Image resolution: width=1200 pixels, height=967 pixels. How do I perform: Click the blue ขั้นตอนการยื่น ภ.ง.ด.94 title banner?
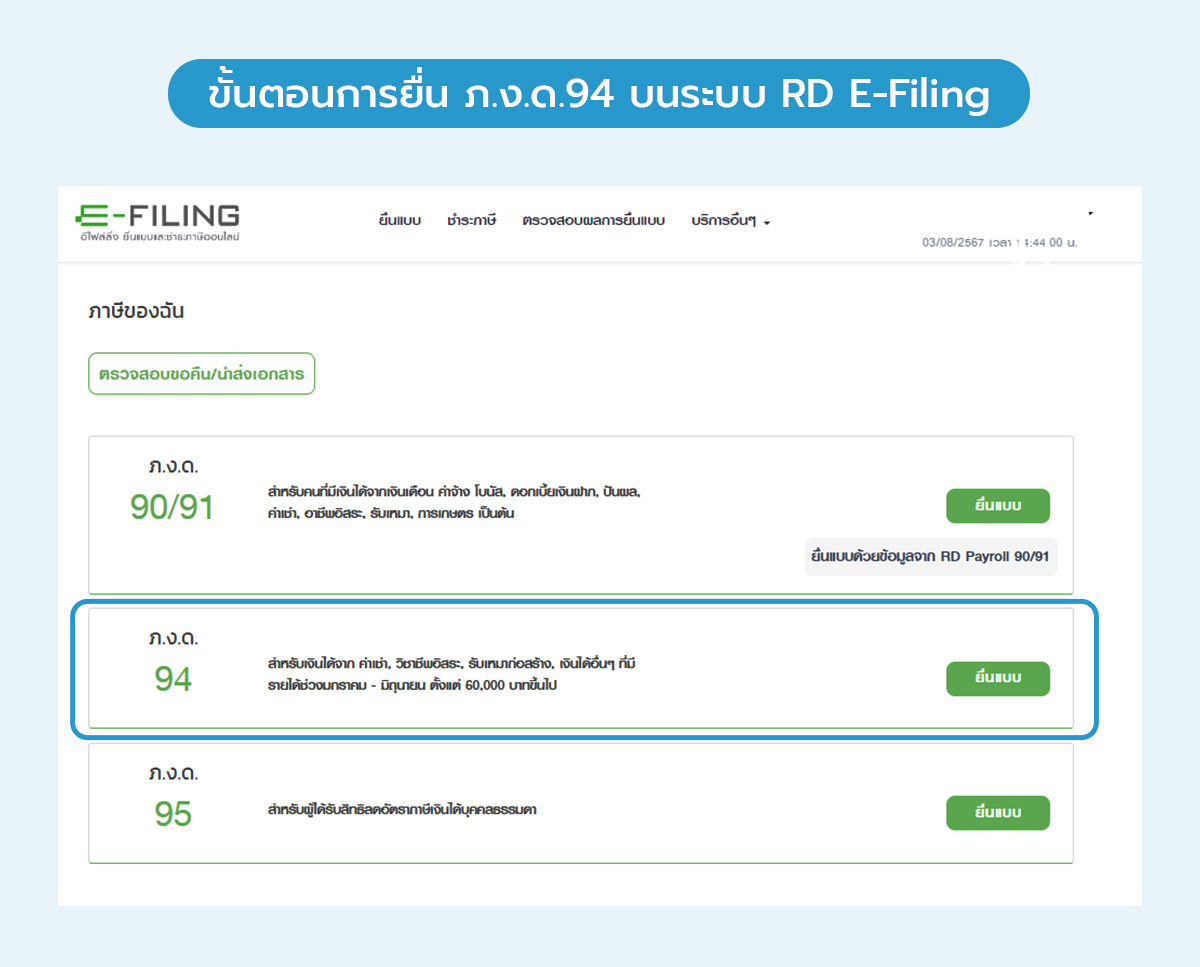(x=599, y=94)
